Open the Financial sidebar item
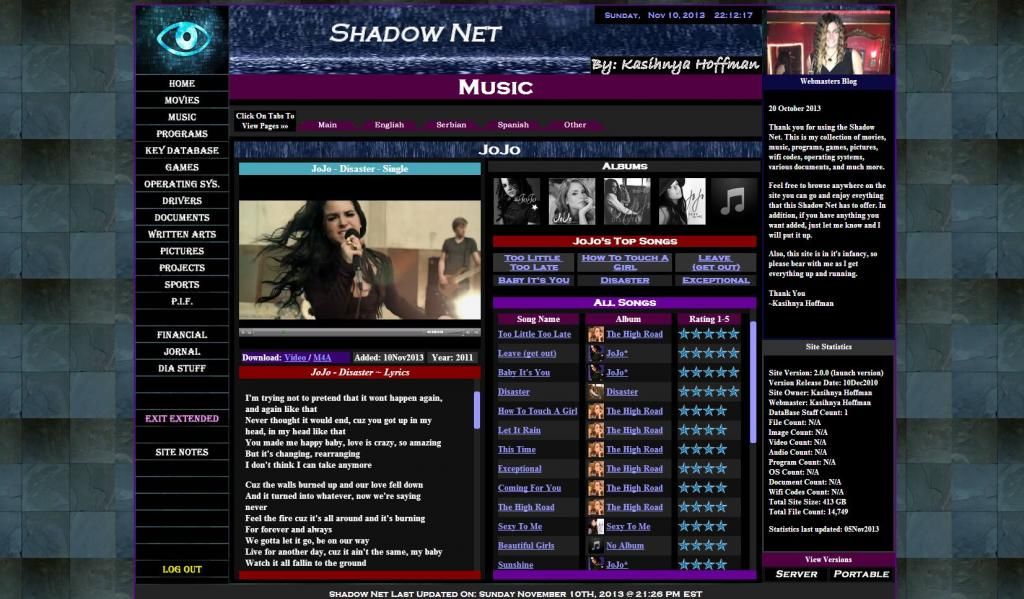The image size is (1024, 599). (182, 335)
